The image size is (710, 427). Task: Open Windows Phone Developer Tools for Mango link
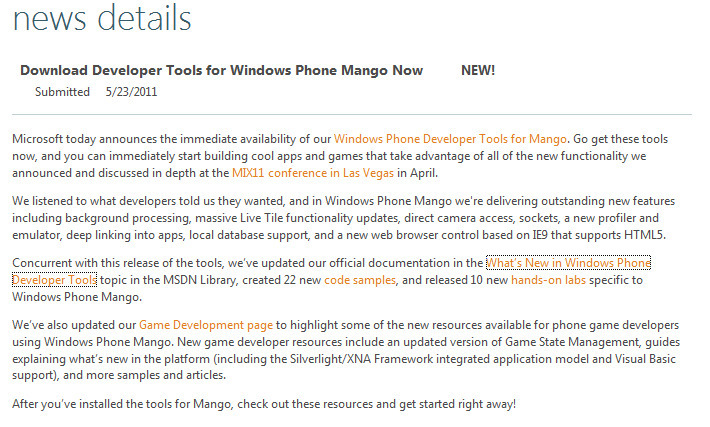(x=450, y=139)
